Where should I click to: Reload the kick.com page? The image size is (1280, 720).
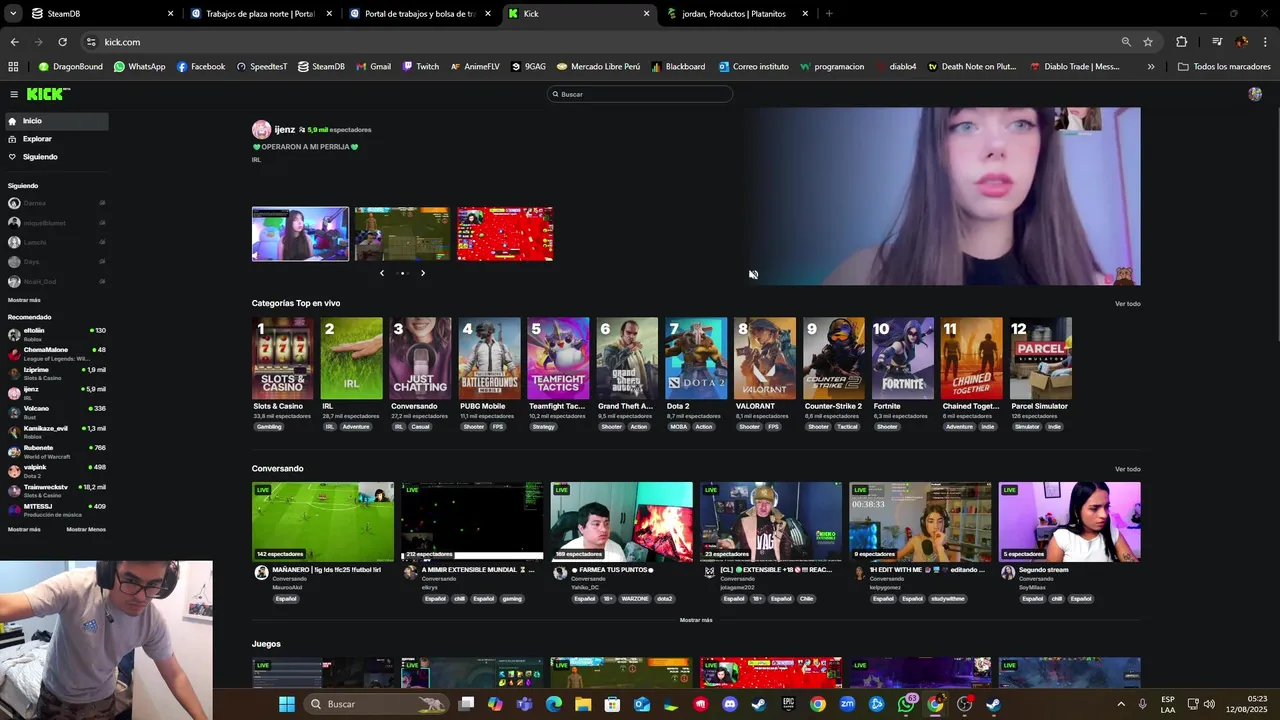tap(62, 42)
